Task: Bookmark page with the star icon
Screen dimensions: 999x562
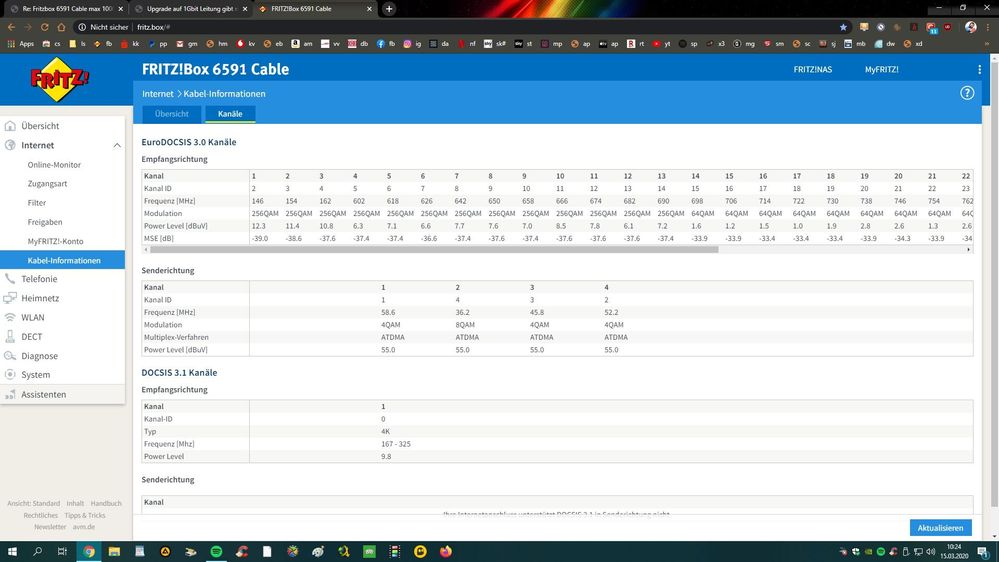Action: [843, 27]
